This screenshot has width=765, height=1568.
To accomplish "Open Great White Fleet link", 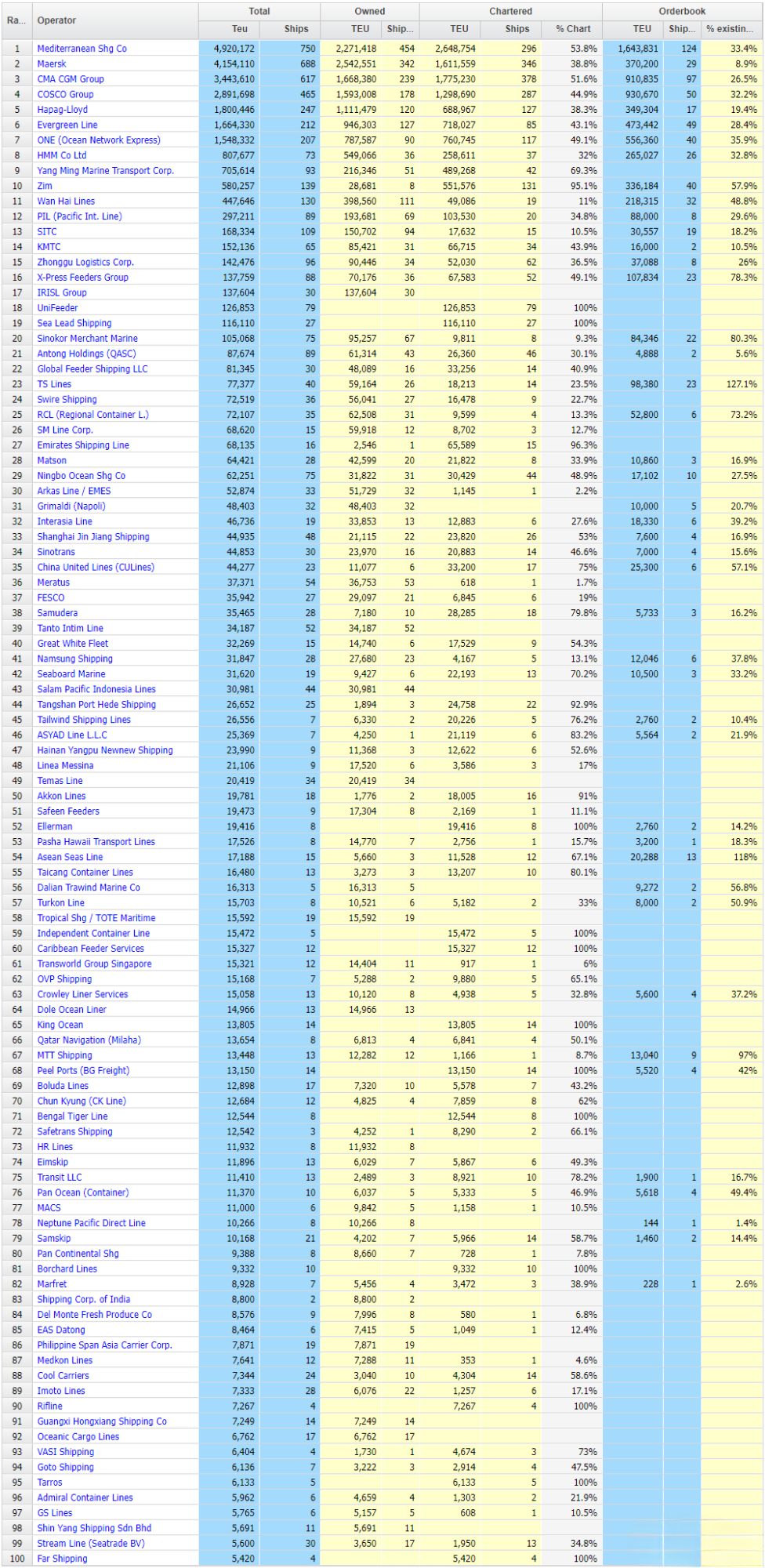I will pos(73,644).
